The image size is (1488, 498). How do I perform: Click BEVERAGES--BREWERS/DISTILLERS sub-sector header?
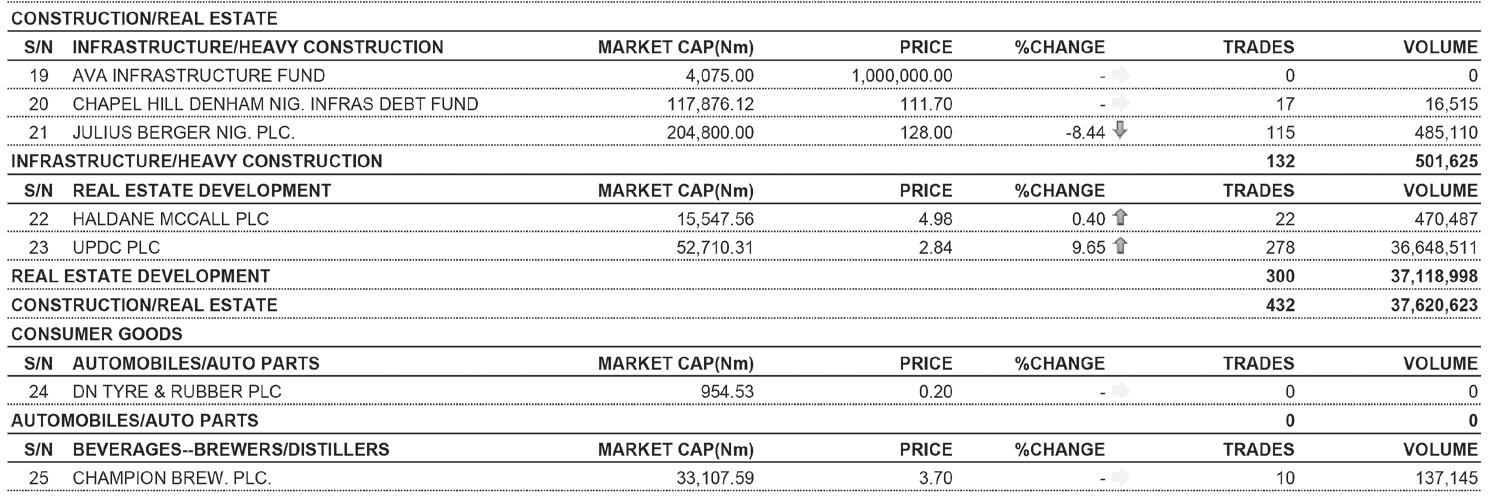(229, 448)
